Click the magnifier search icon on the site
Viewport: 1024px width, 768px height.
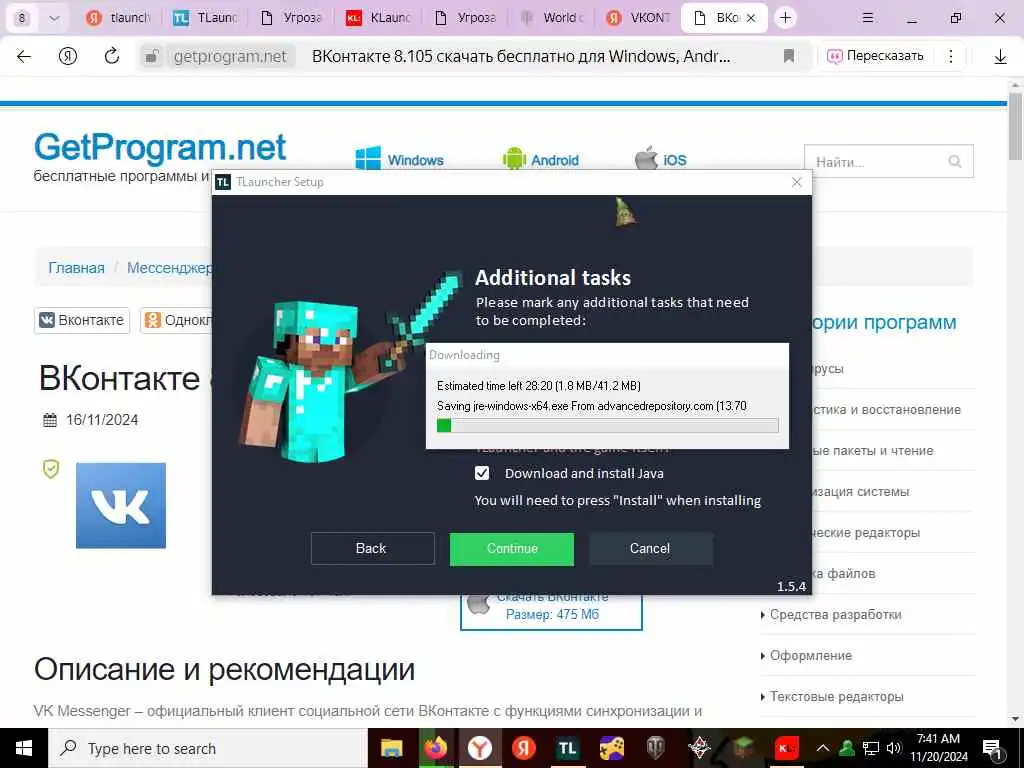(x=955, y=161)
